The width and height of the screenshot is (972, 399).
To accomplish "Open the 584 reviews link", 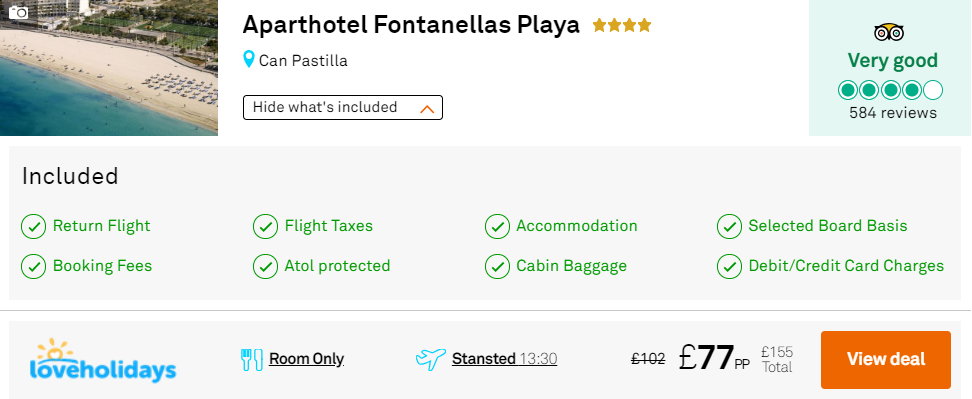I will tap(893, 113).
